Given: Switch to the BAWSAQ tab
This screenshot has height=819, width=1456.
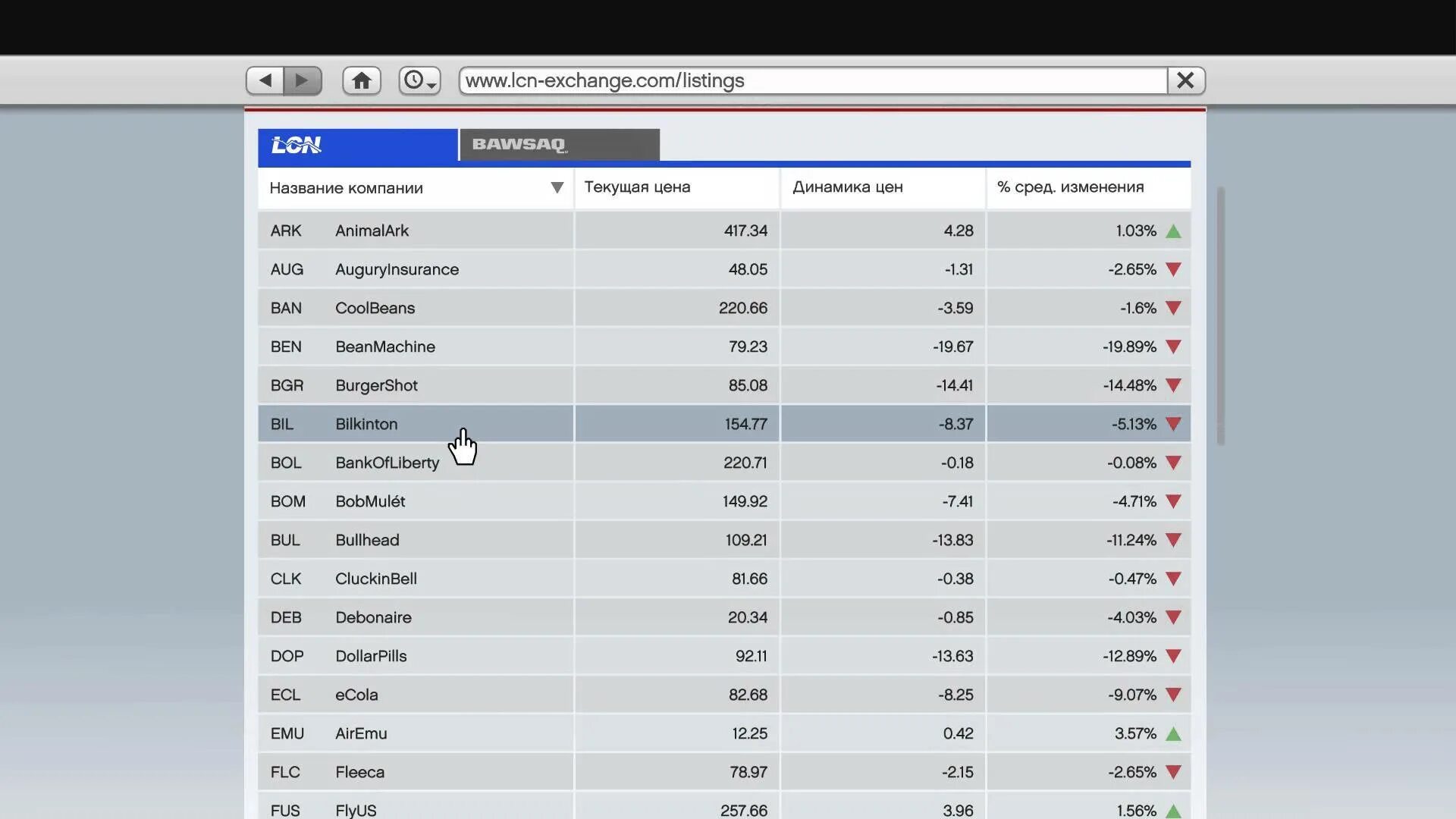Looking at the screenshot, I should pyautogui.click(x=559, y=144).
